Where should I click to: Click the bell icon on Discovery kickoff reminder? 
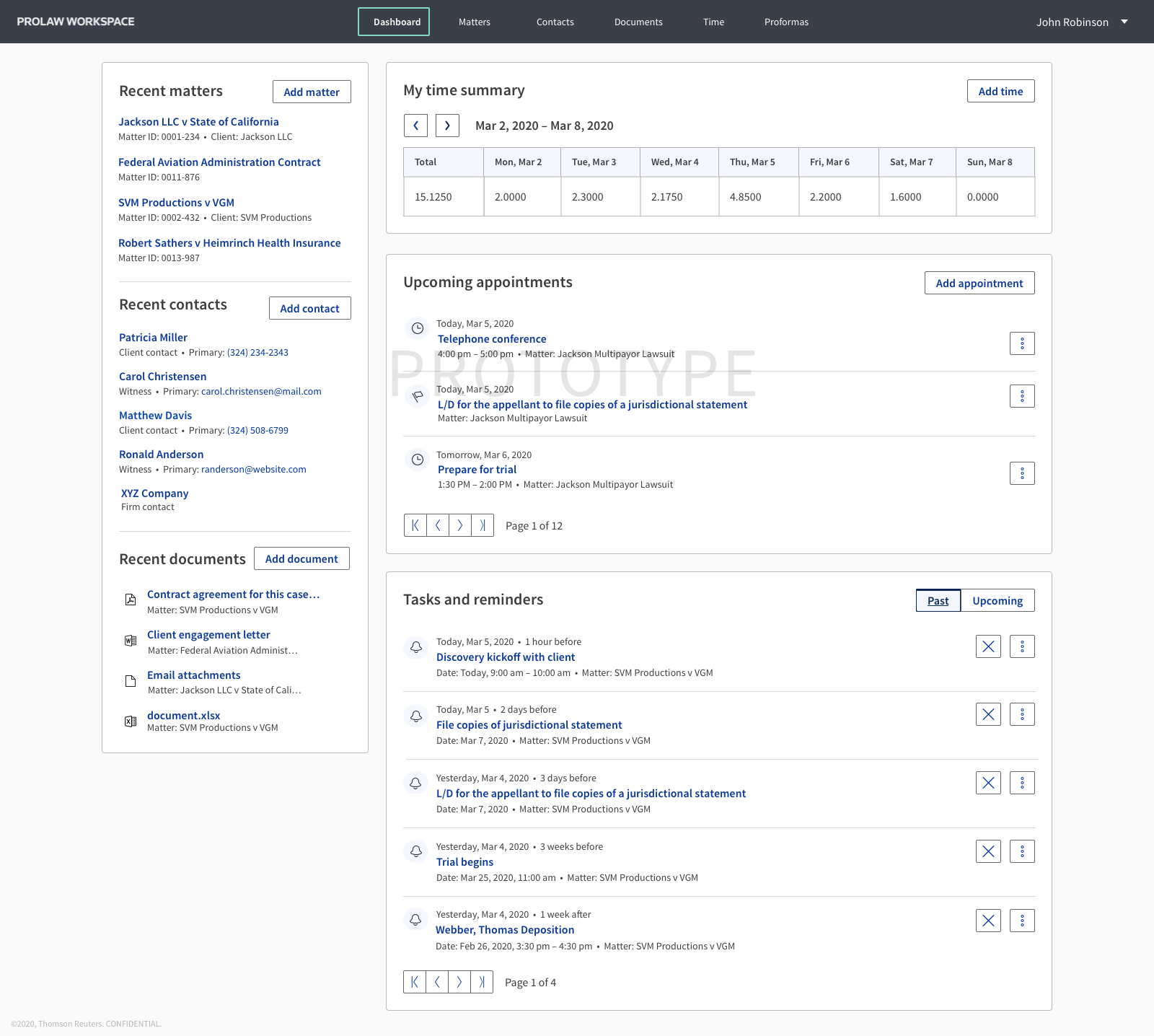[415, 647]
